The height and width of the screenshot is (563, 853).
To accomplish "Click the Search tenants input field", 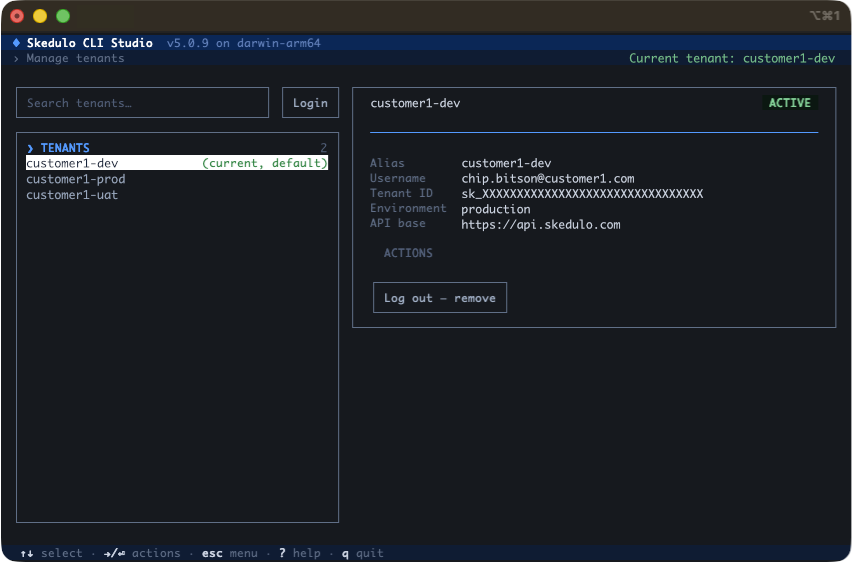I will tap(143, 103).
